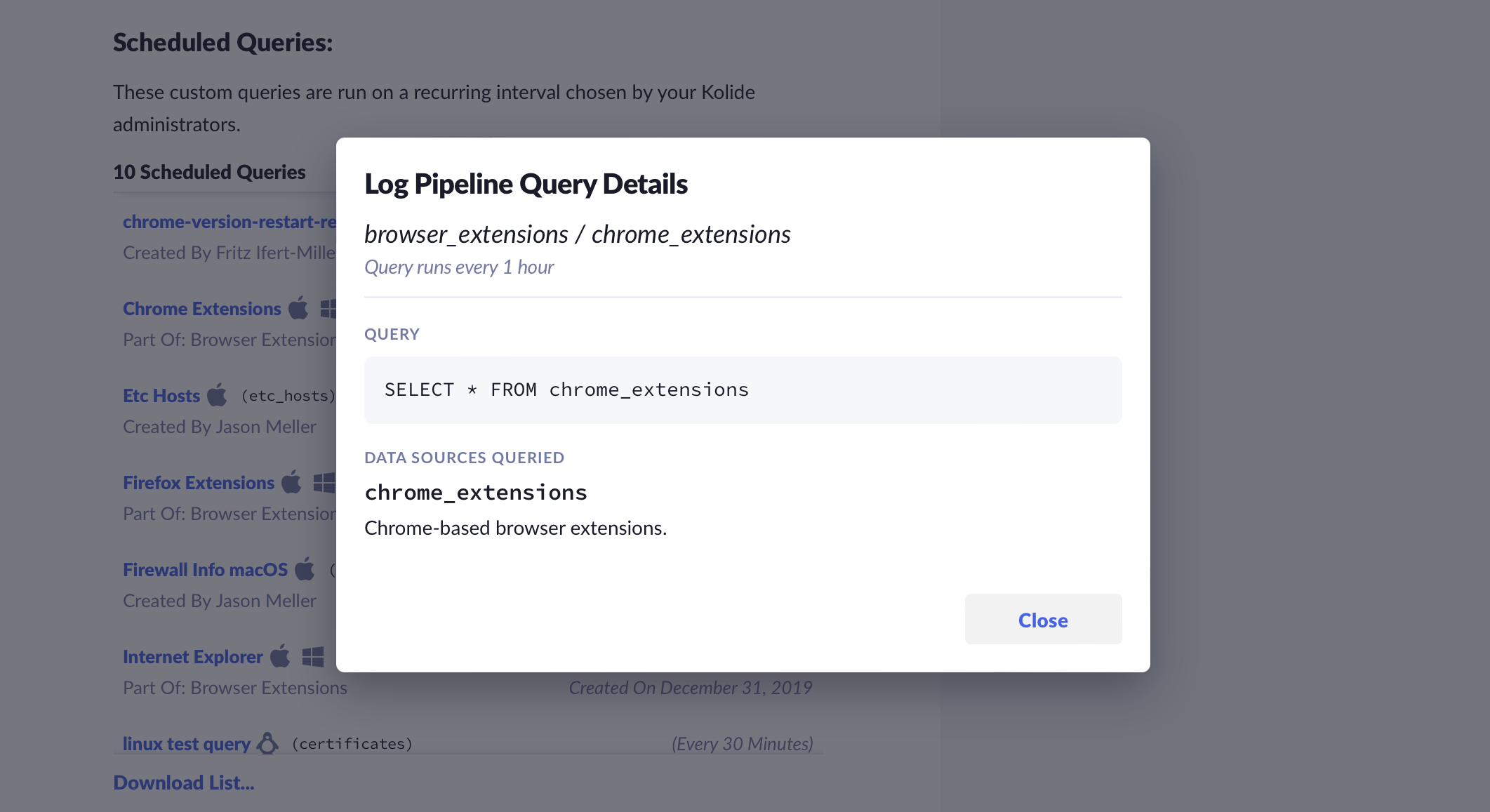Click the Windows icon beside Internet Explorer

313,656
